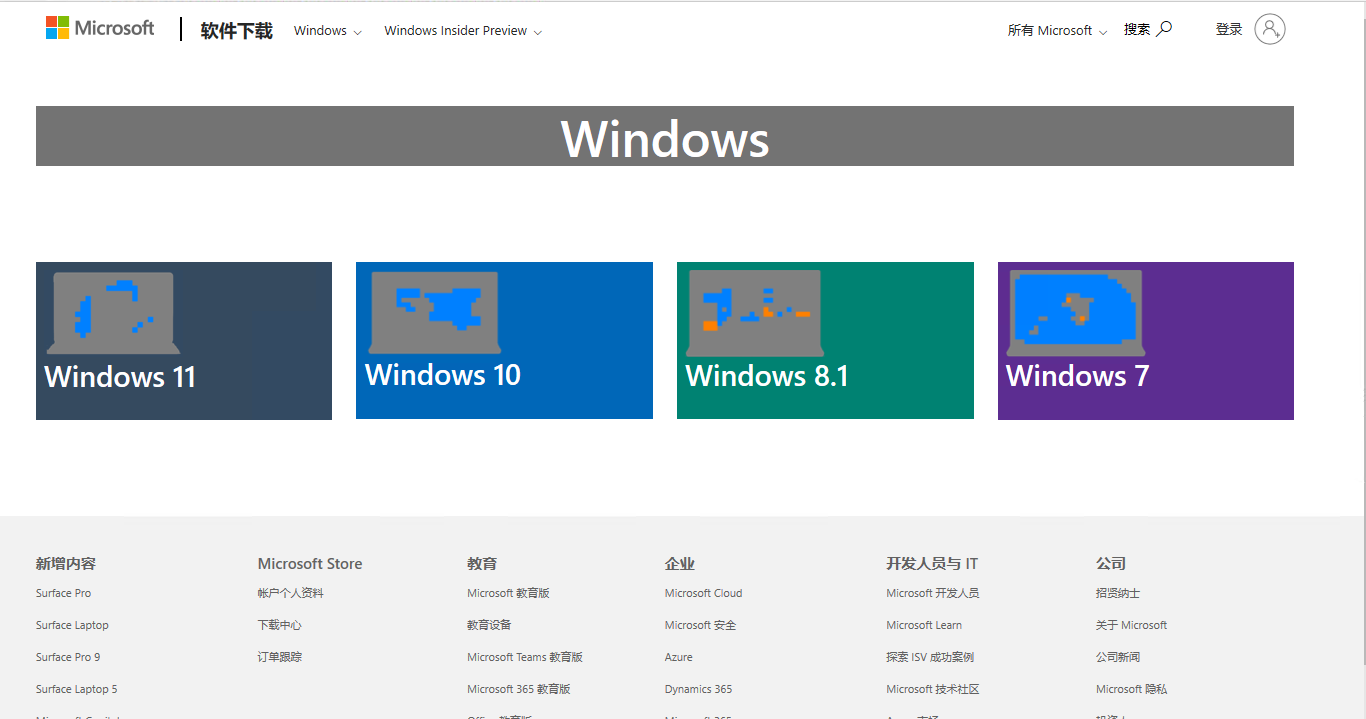Click the 新增内容 footer heading
This screenshot has width=1366, height=719.
pyautogui.click(x=66, y=563)
